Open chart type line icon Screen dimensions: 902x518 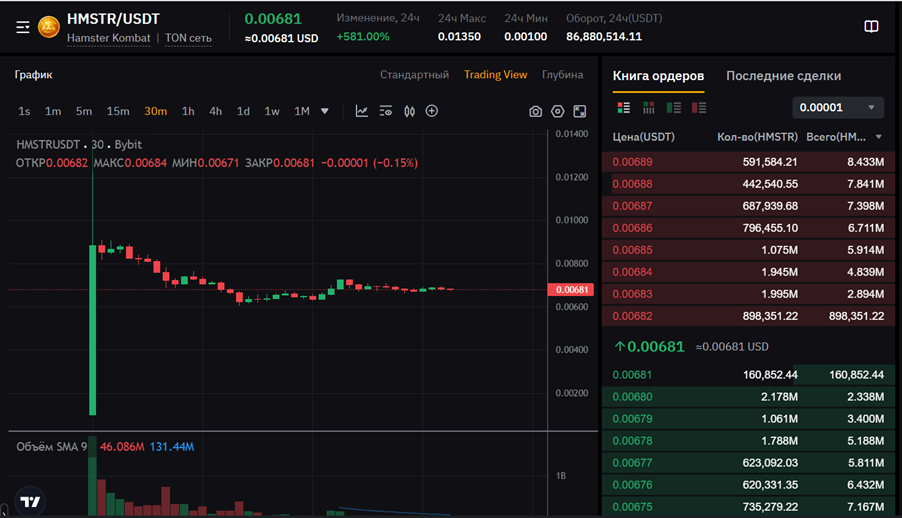point(361,111)
